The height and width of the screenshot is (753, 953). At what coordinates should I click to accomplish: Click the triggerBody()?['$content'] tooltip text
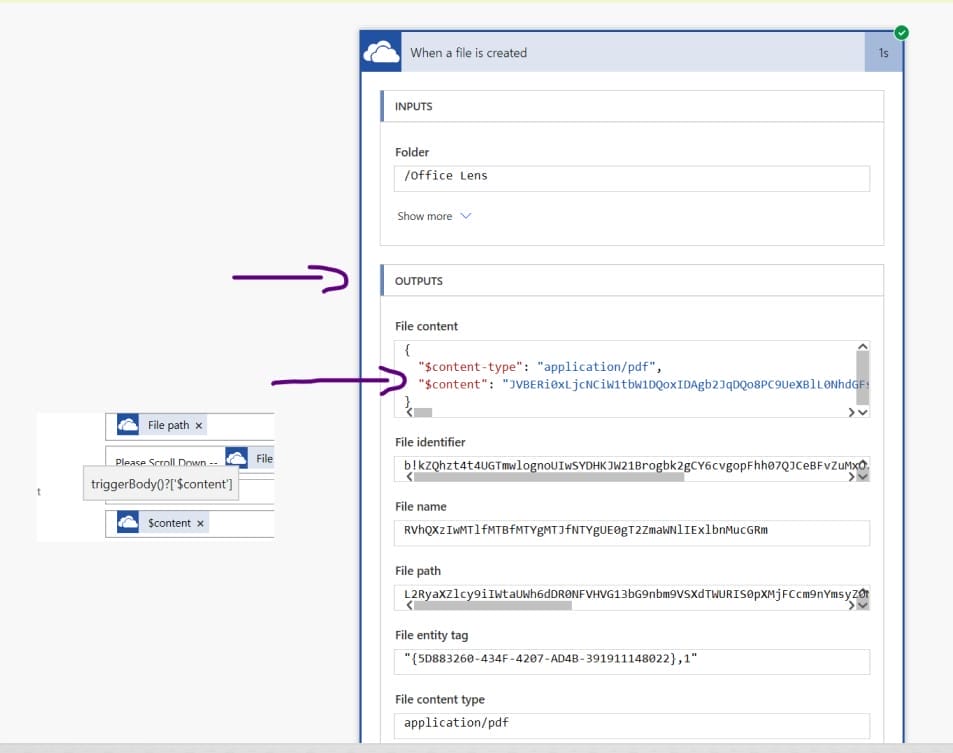pos(162,483)
